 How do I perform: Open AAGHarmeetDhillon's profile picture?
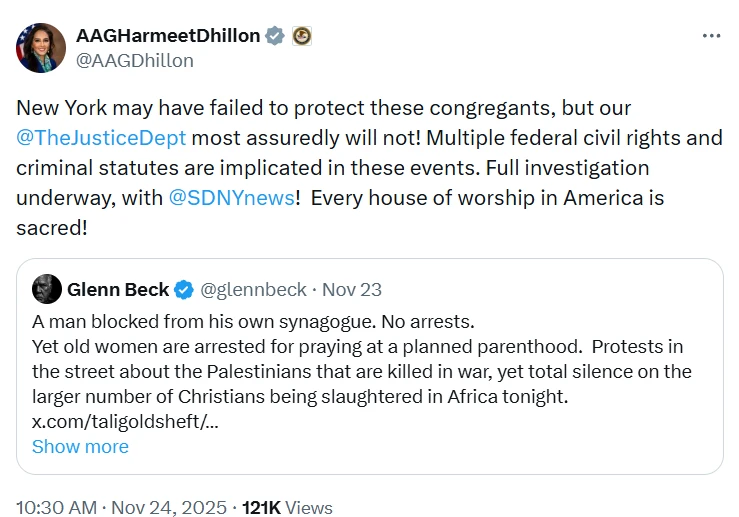41,47
